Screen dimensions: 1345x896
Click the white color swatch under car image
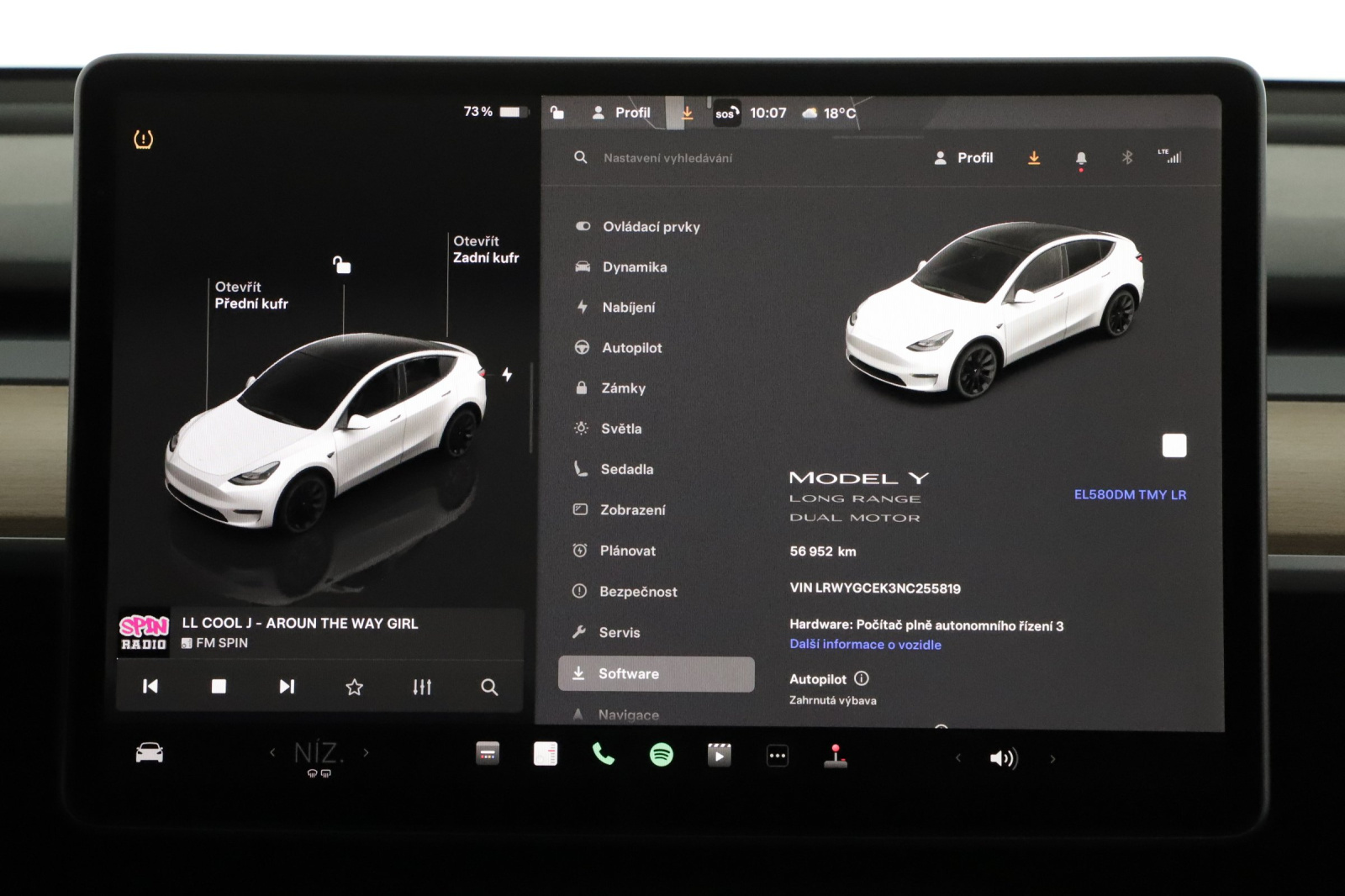click(1174, 445)
